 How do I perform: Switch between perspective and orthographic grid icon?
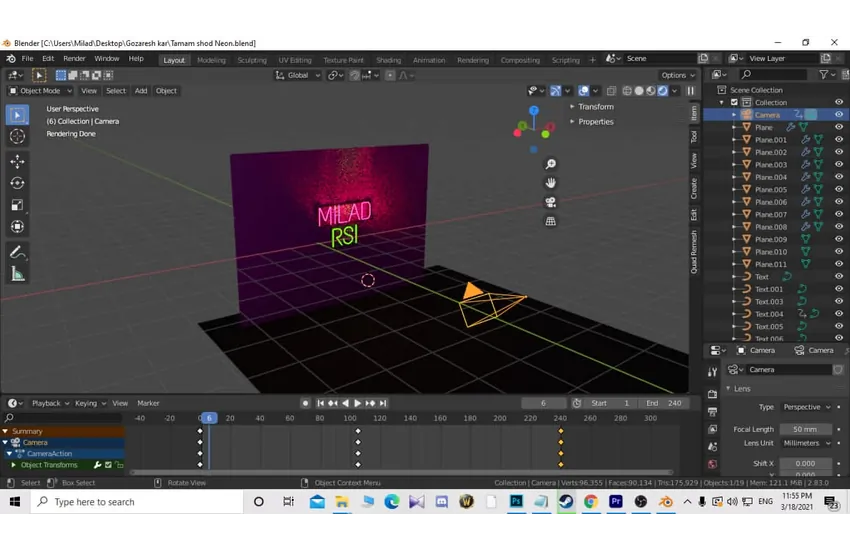tap(550, 221)
